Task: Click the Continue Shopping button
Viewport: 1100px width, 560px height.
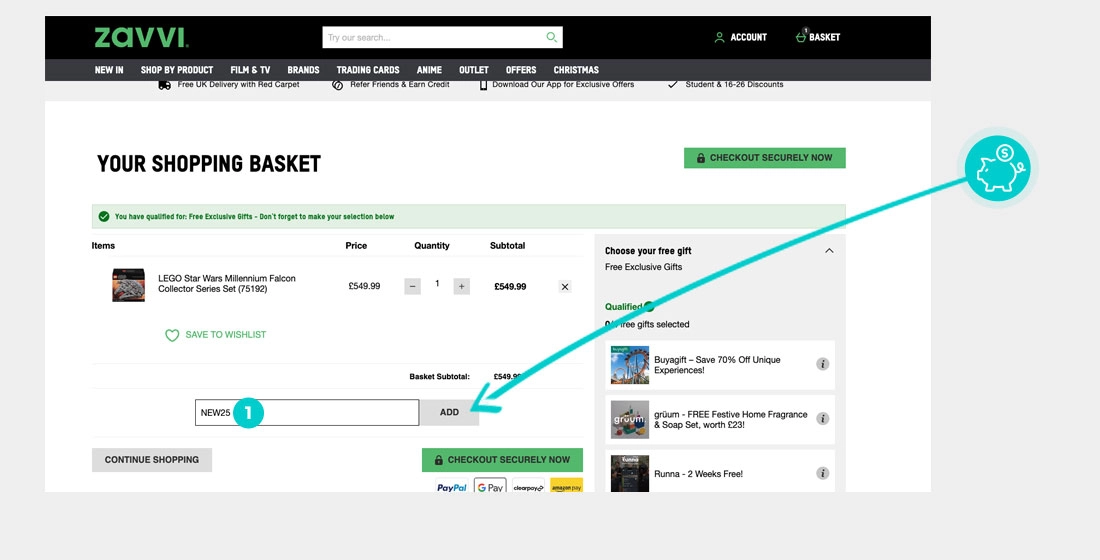Action: tap(152, 460)
